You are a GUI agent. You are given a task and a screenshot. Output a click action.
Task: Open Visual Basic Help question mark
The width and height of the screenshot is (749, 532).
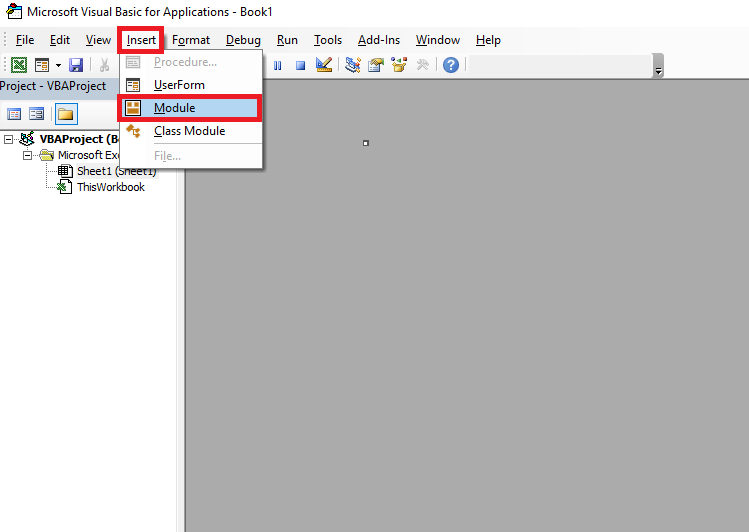click(450, 65)
